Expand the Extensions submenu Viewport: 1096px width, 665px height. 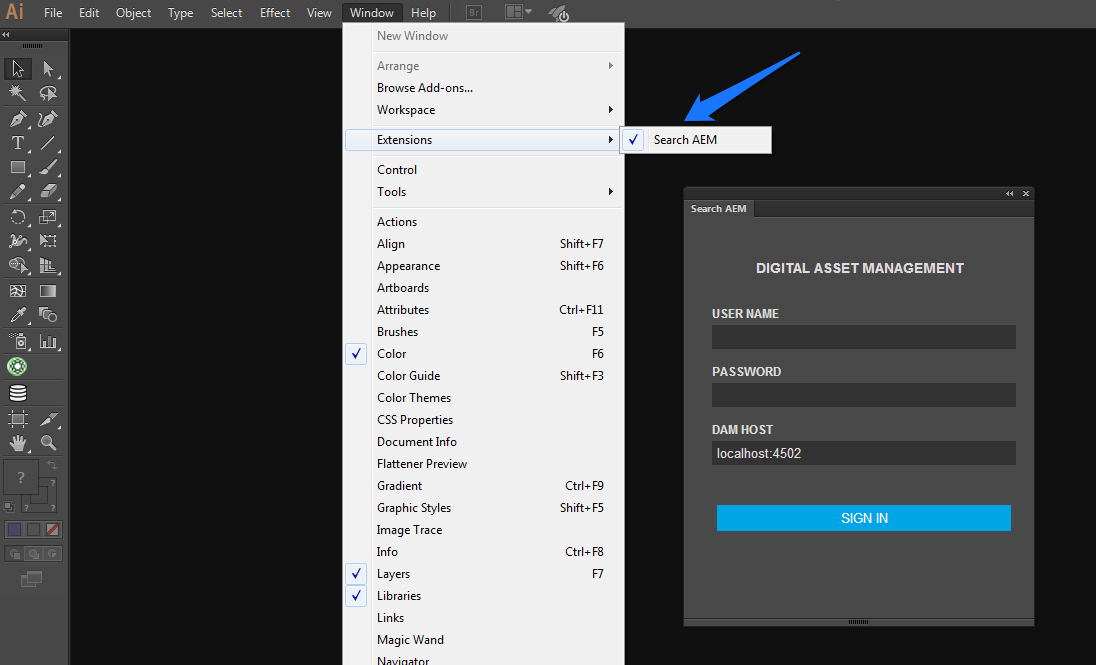click(484, 140)
